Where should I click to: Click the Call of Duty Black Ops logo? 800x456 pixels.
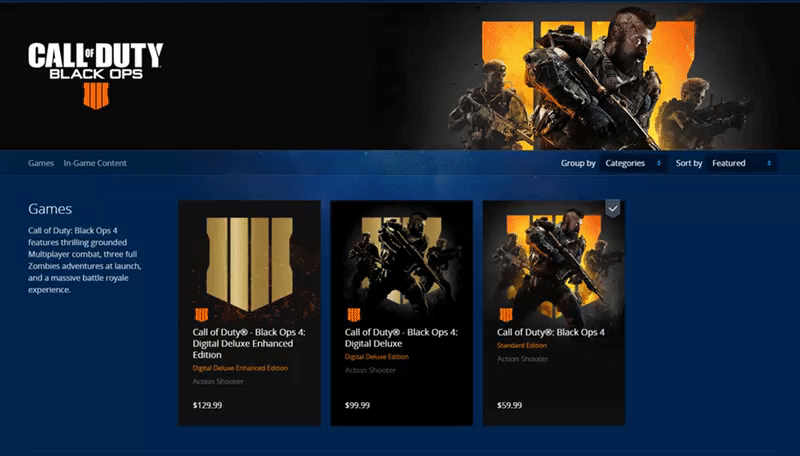tap(95, 74)
